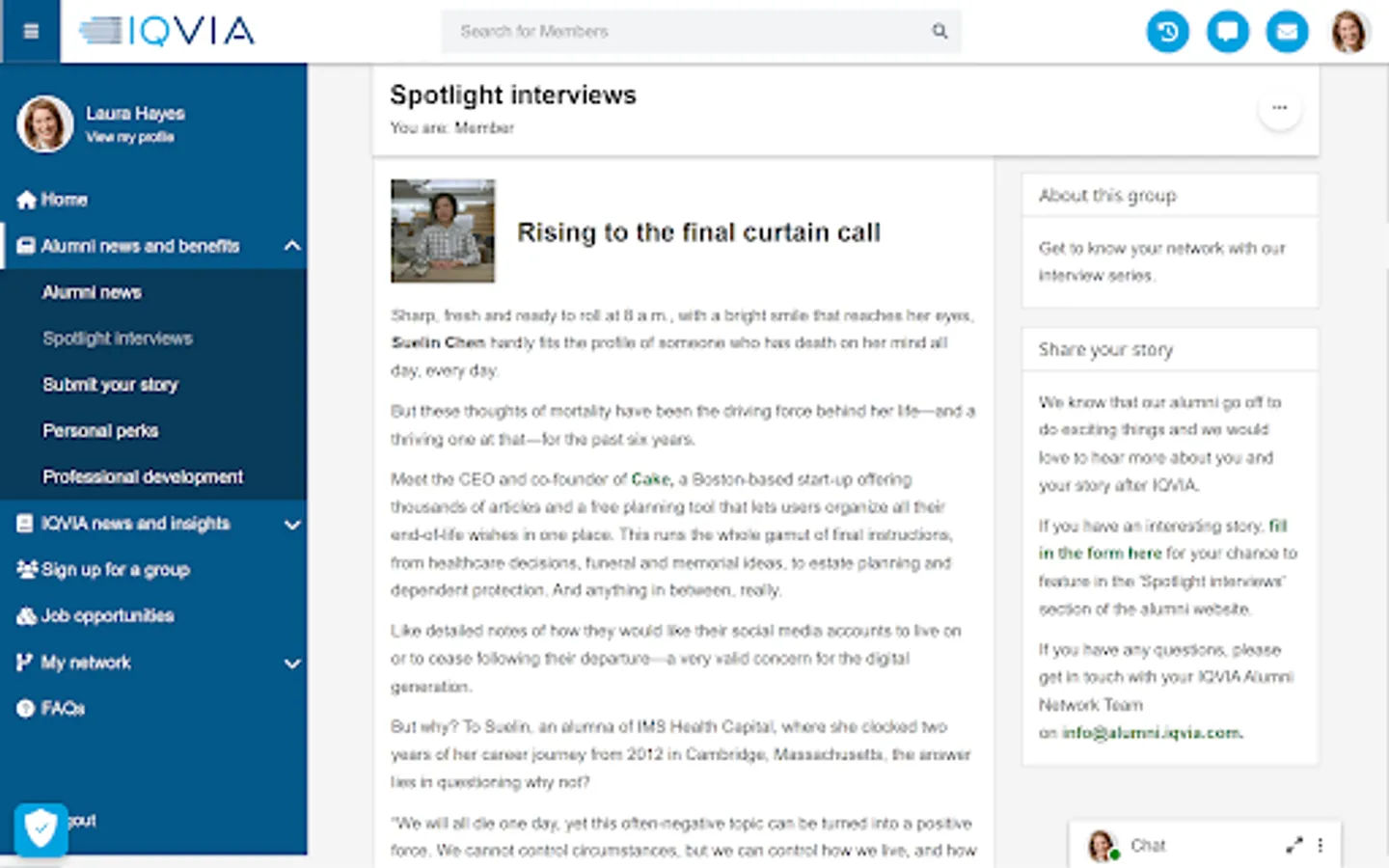Go to Home in the sidebar
The height and width of the screenshot is (868, 1389).
coord(65,200)
